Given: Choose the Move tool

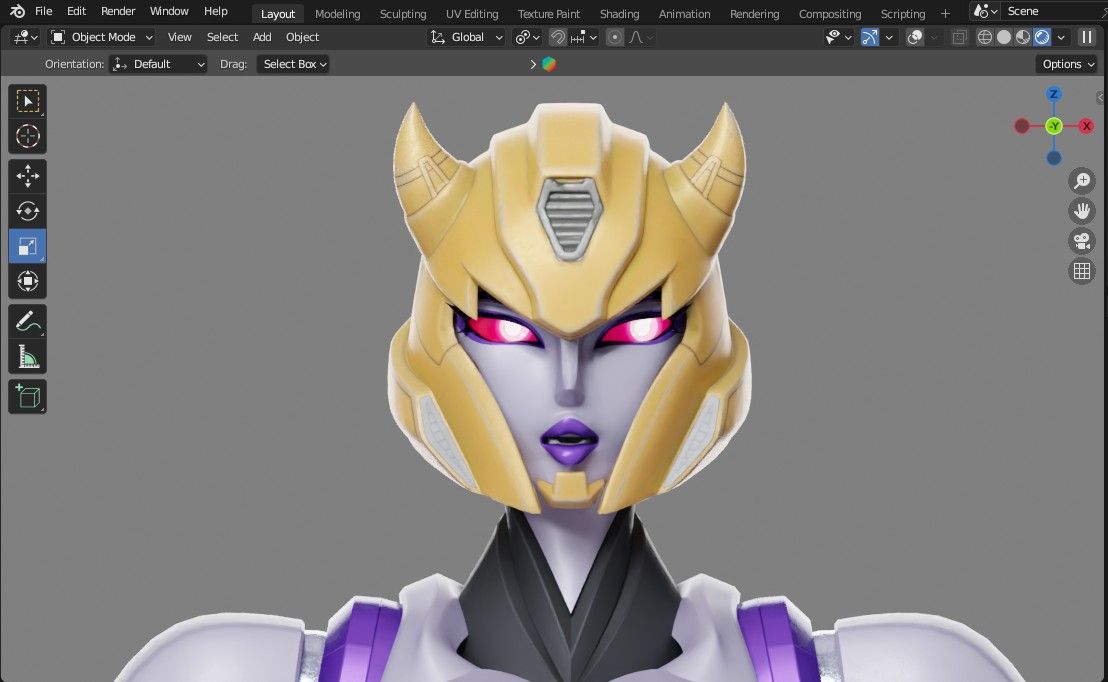Looking at the screenshot, I should point(28,176).
